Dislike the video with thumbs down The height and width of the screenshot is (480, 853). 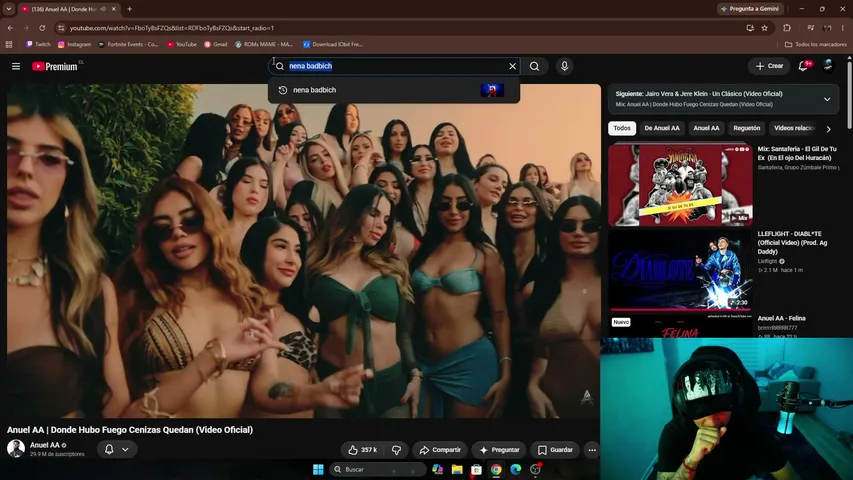(x=397, y=450)
